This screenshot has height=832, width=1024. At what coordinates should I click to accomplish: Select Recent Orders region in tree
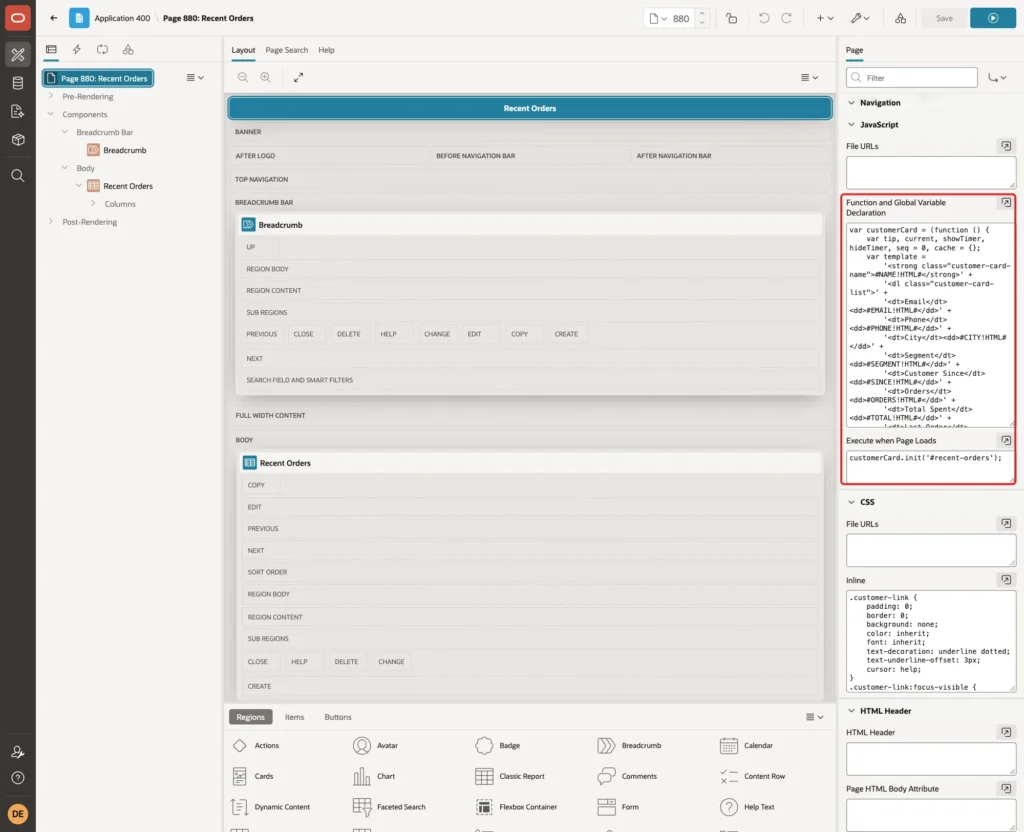[x=127, y=185]
